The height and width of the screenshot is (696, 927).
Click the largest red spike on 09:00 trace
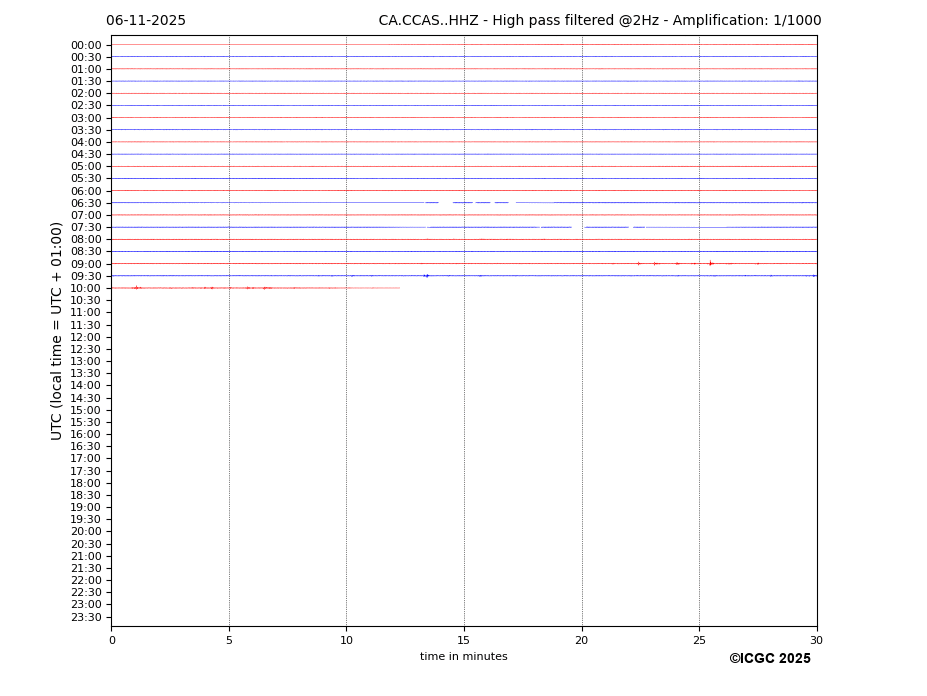[x=710, y=263]
